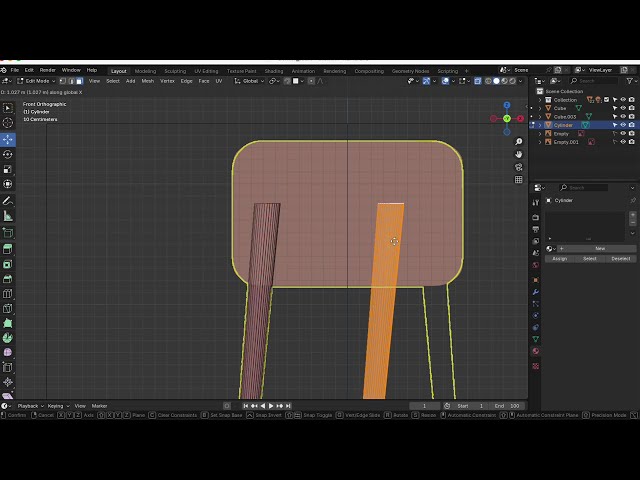The height and width of the screenshot is (480, 640).
Task: Open the Material properties tab icon
Action: (536, 351)
